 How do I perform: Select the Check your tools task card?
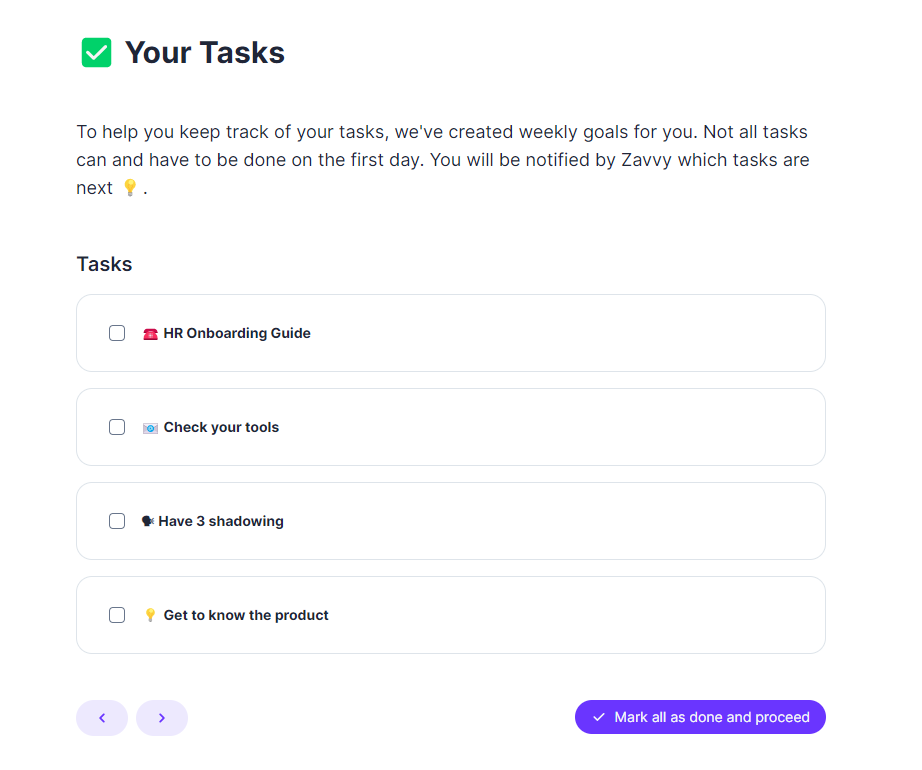450,427
